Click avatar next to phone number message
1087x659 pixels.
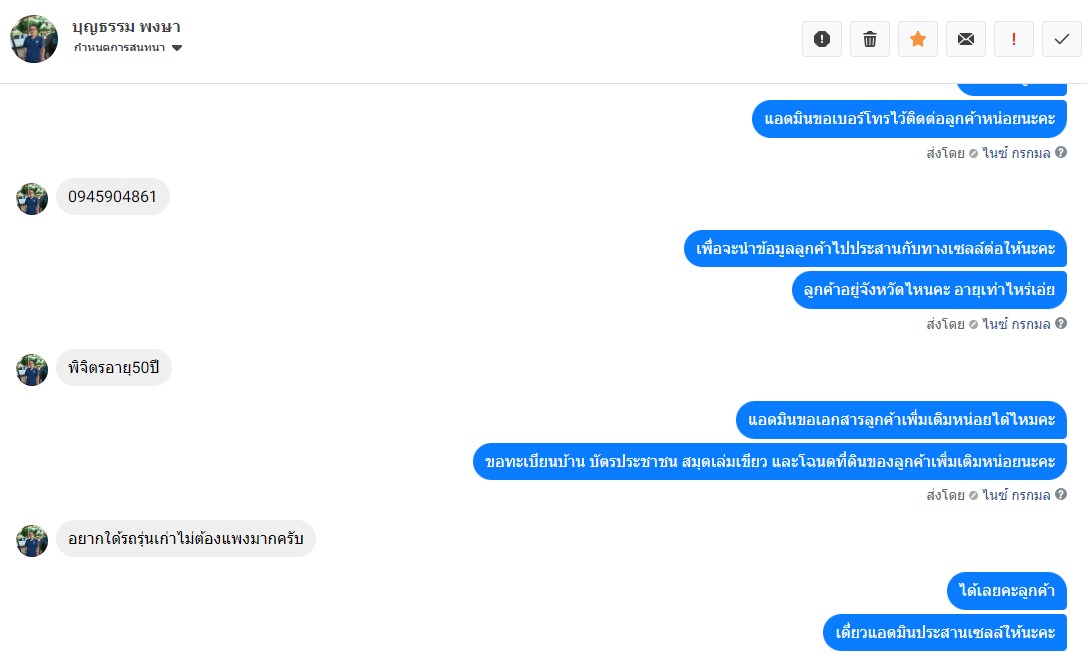pos(32,199)
